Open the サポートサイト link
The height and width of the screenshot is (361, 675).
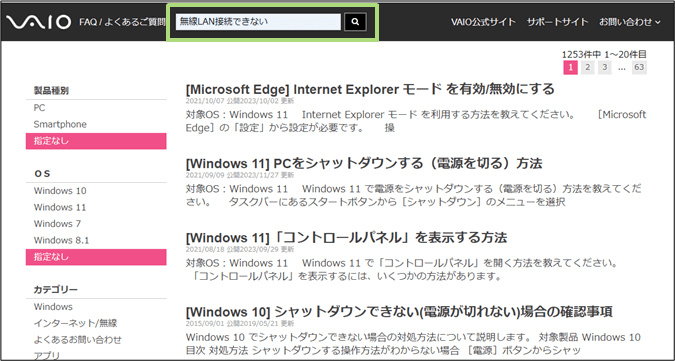point(557,22)
